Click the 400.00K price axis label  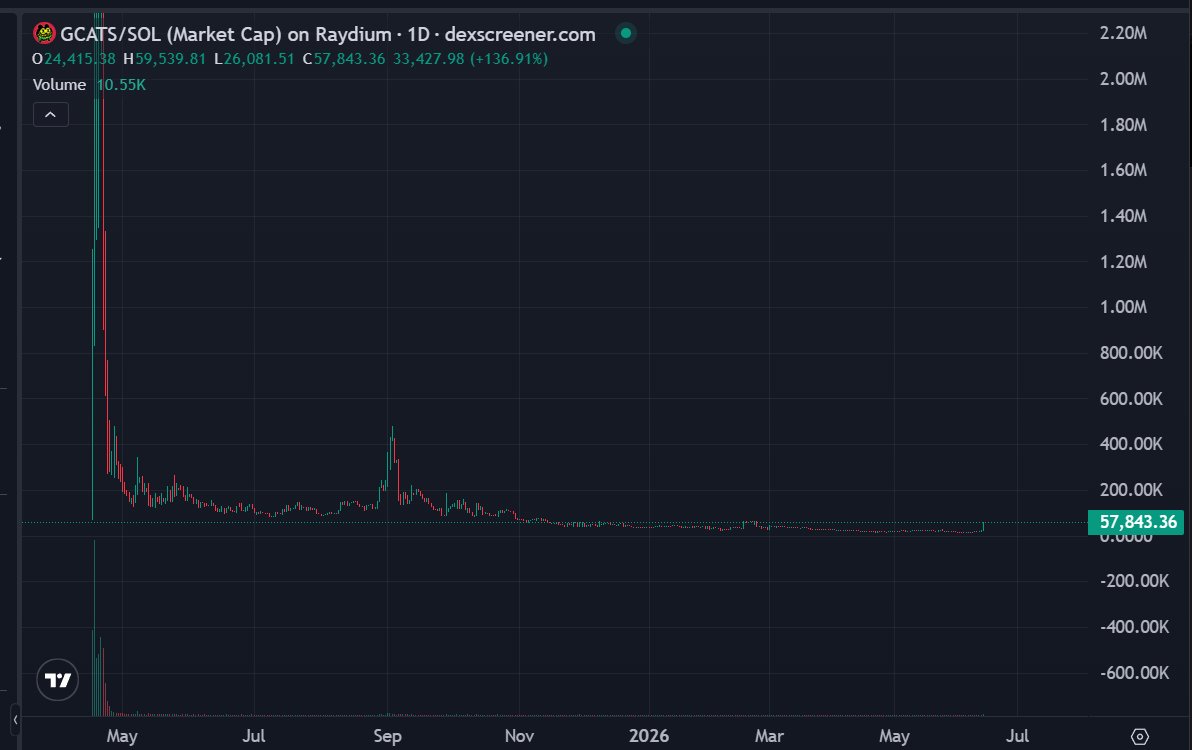pos(1130,444)
